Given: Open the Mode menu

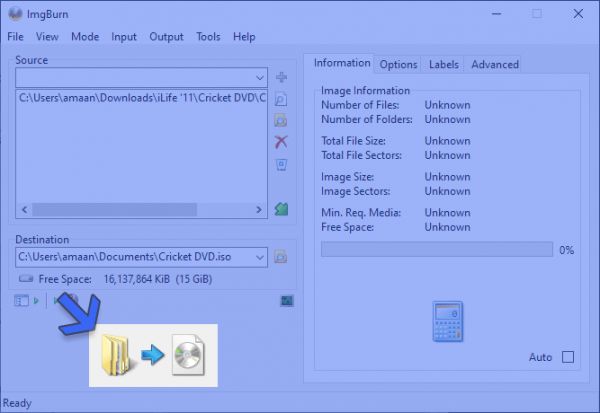Looking at the screenshot, I should pyautogui.click(x=85, y=37).
